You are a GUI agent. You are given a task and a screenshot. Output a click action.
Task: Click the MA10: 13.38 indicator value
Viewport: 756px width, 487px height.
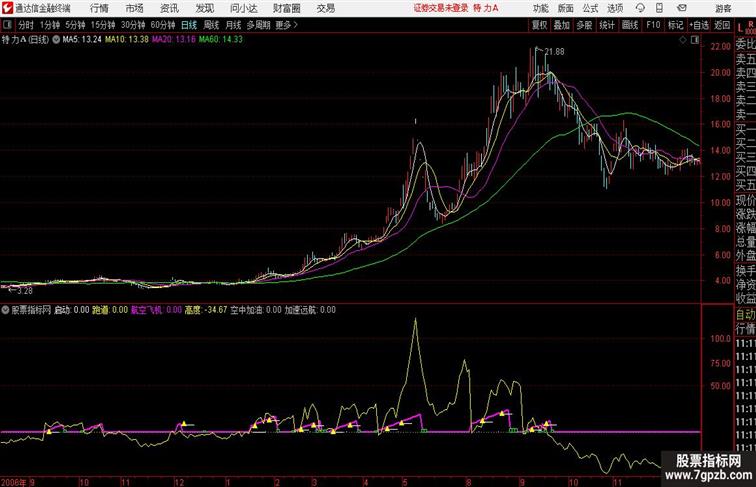pos(127,40)
